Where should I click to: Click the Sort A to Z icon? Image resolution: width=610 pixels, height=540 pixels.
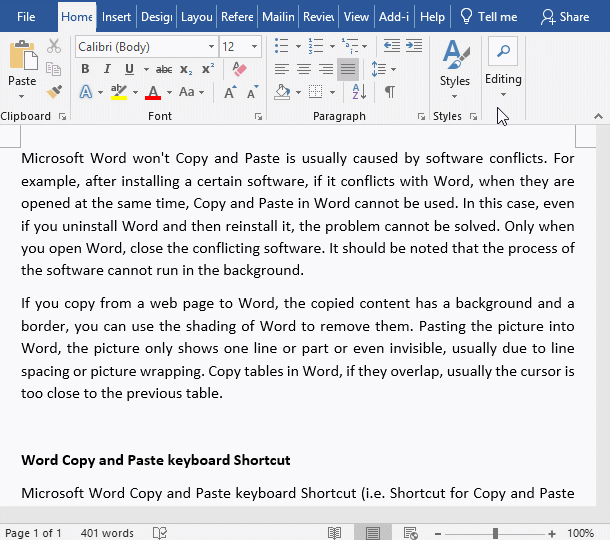tap(359, 92)
